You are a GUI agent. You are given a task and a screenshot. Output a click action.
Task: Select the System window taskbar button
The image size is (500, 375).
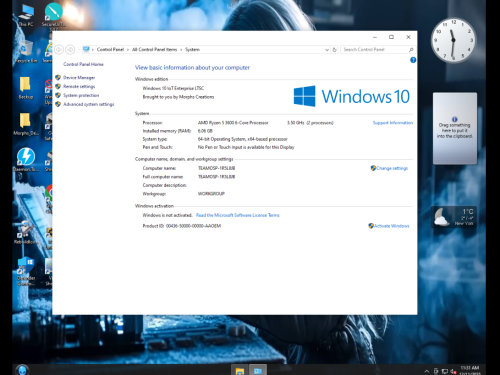[x=258, y=371]
